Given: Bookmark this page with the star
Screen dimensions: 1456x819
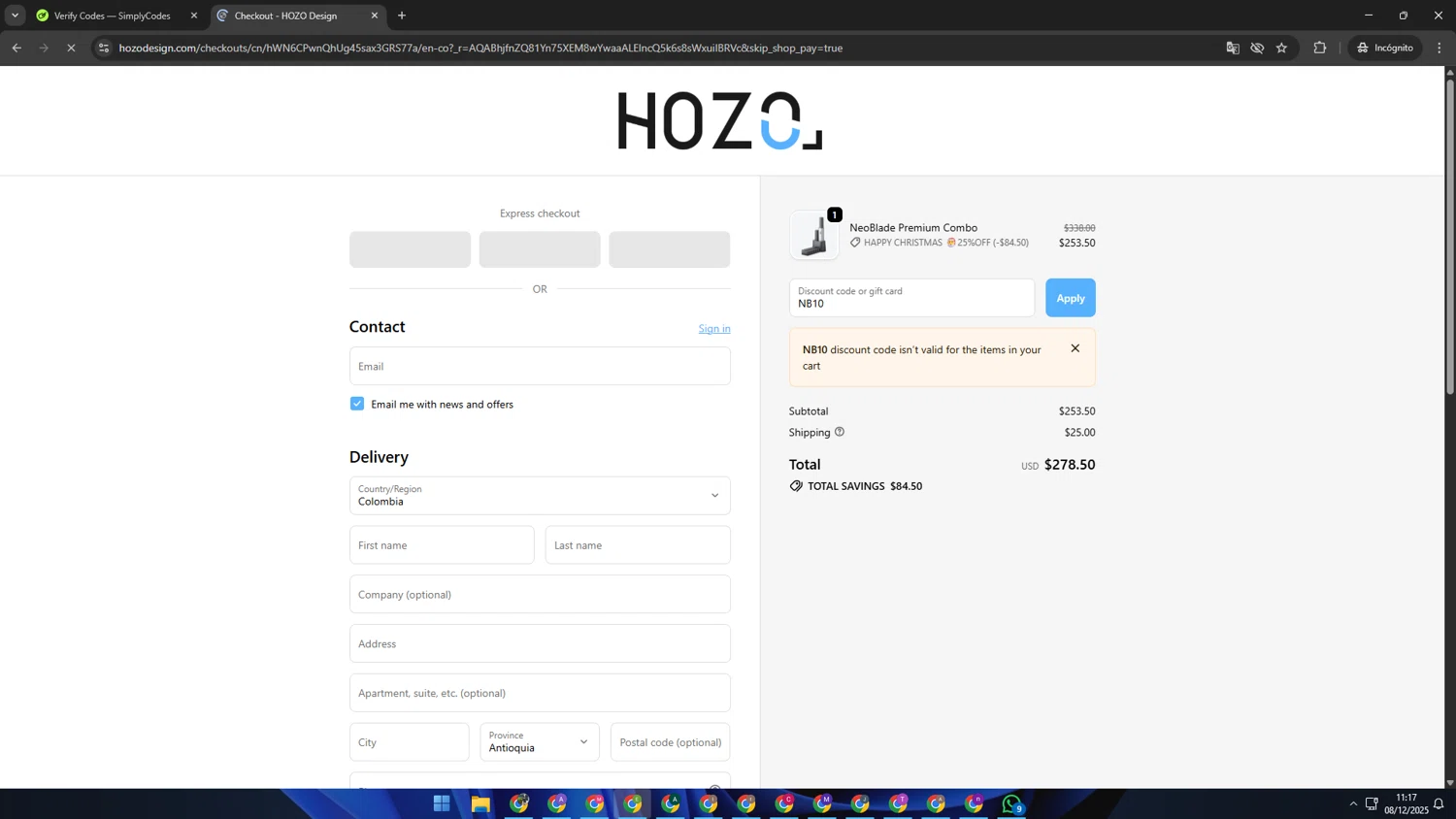Looking at the screenshot, I should 1281,48.
